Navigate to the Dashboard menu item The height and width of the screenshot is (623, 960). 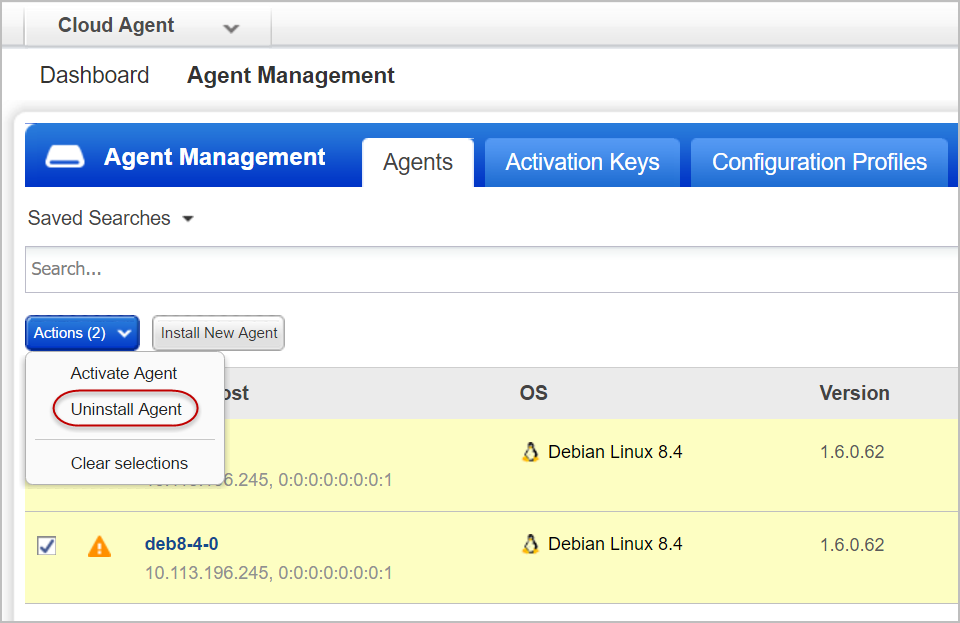point(94,75)
